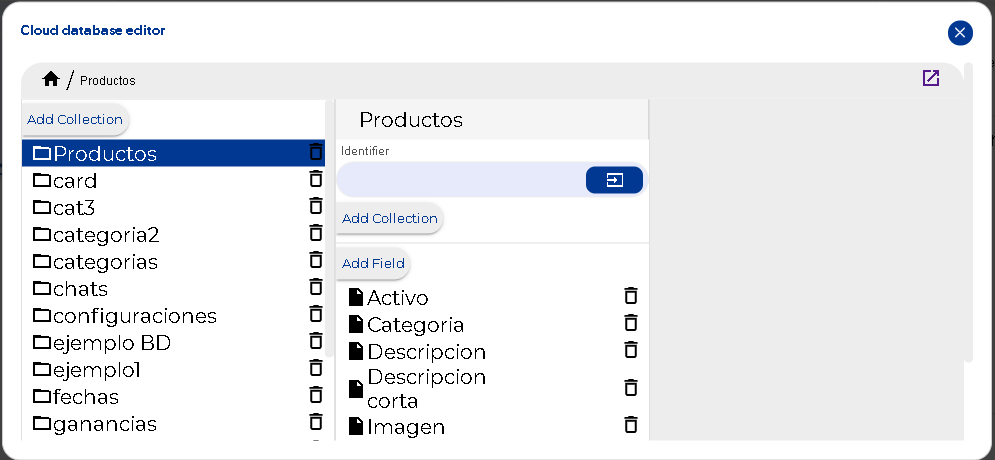
Task: Delete the ganancias collection
Action: pos(315,422)
